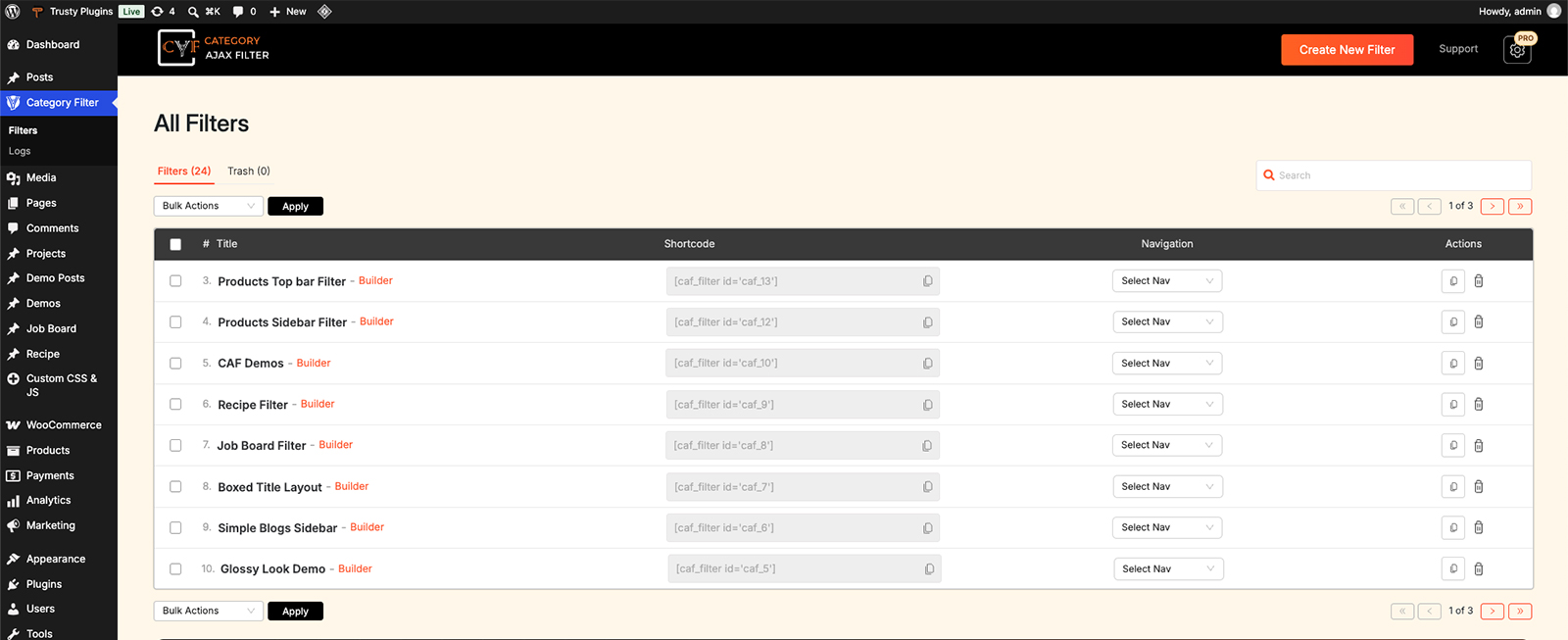The image size is (1568, 640).
Task: Delete the Simple Blogs Sidebar filter
Action: click(1479, 528)
